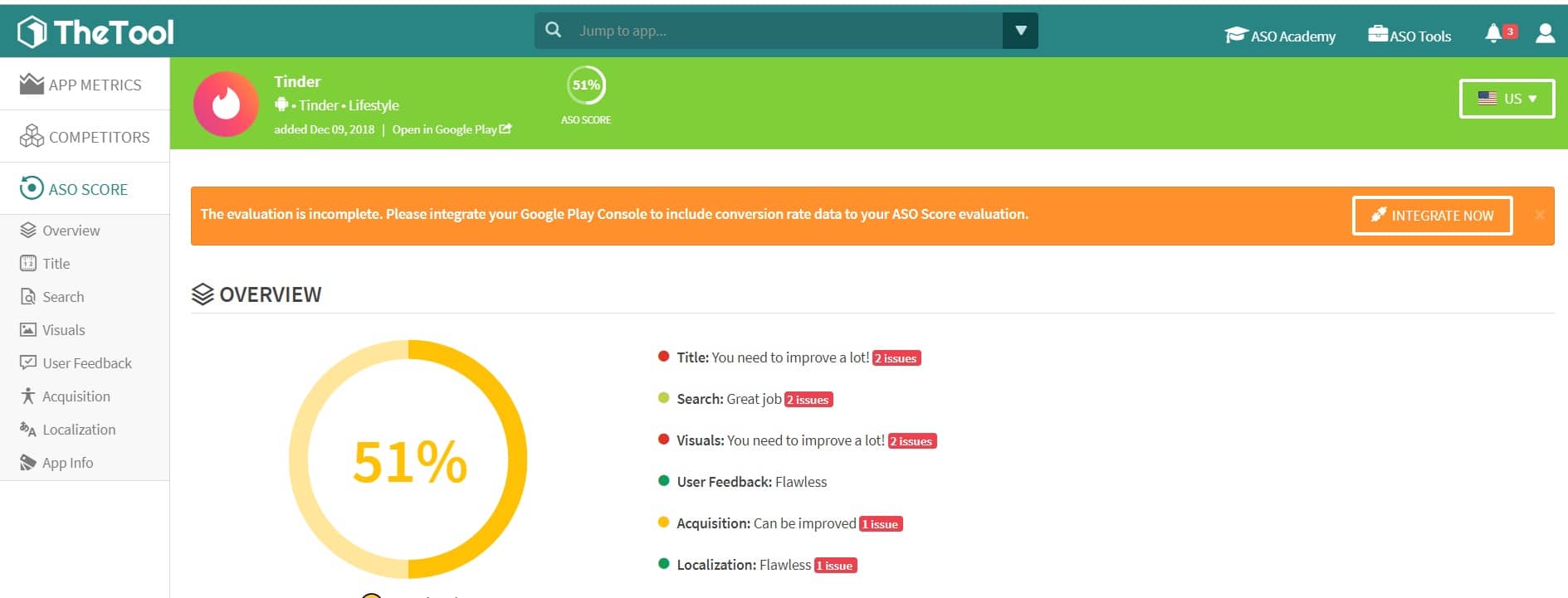
Task: Click the Tinder app name heading
Action: pos(297,81)
